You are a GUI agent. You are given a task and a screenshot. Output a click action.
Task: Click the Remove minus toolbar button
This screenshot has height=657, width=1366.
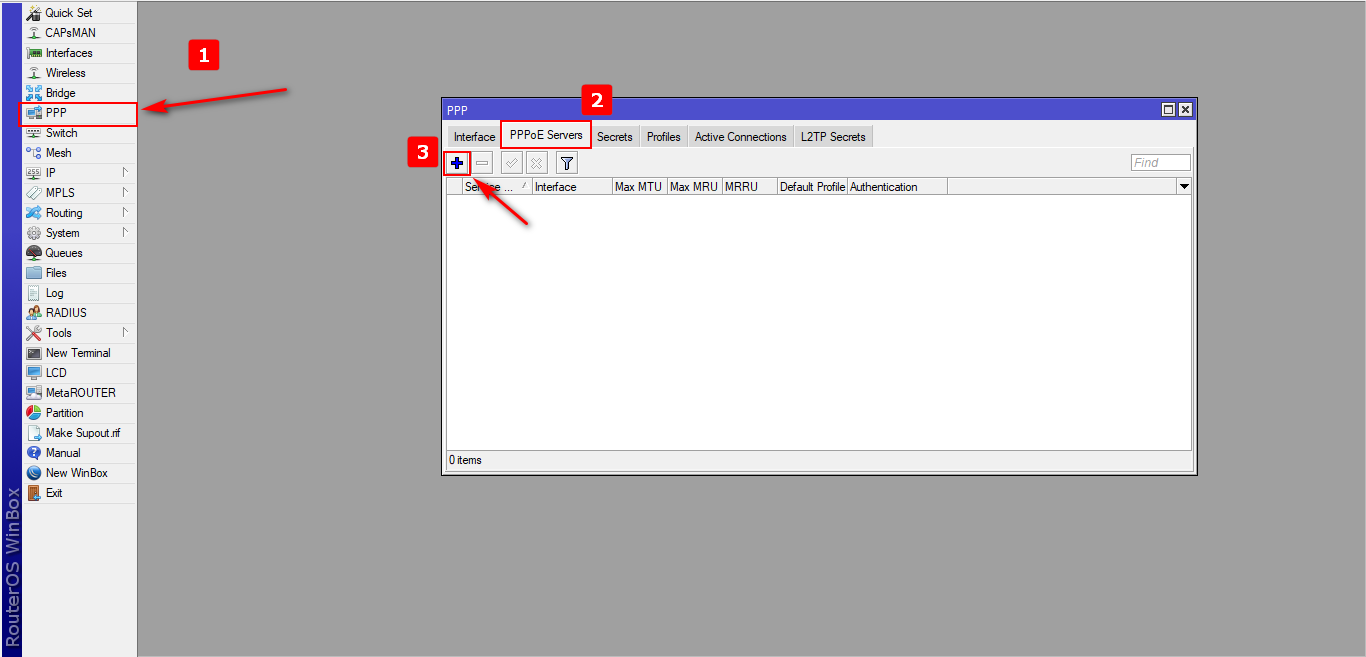[x=482, y=163]
